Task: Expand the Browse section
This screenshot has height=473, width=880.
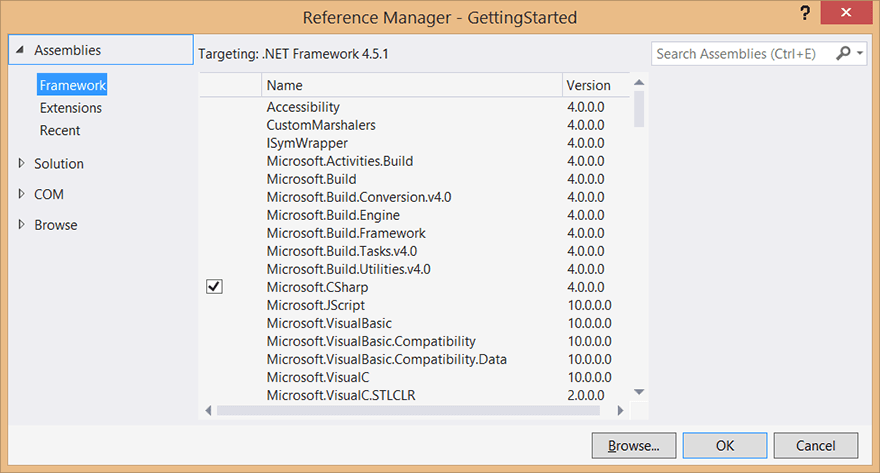Action: 22,225
